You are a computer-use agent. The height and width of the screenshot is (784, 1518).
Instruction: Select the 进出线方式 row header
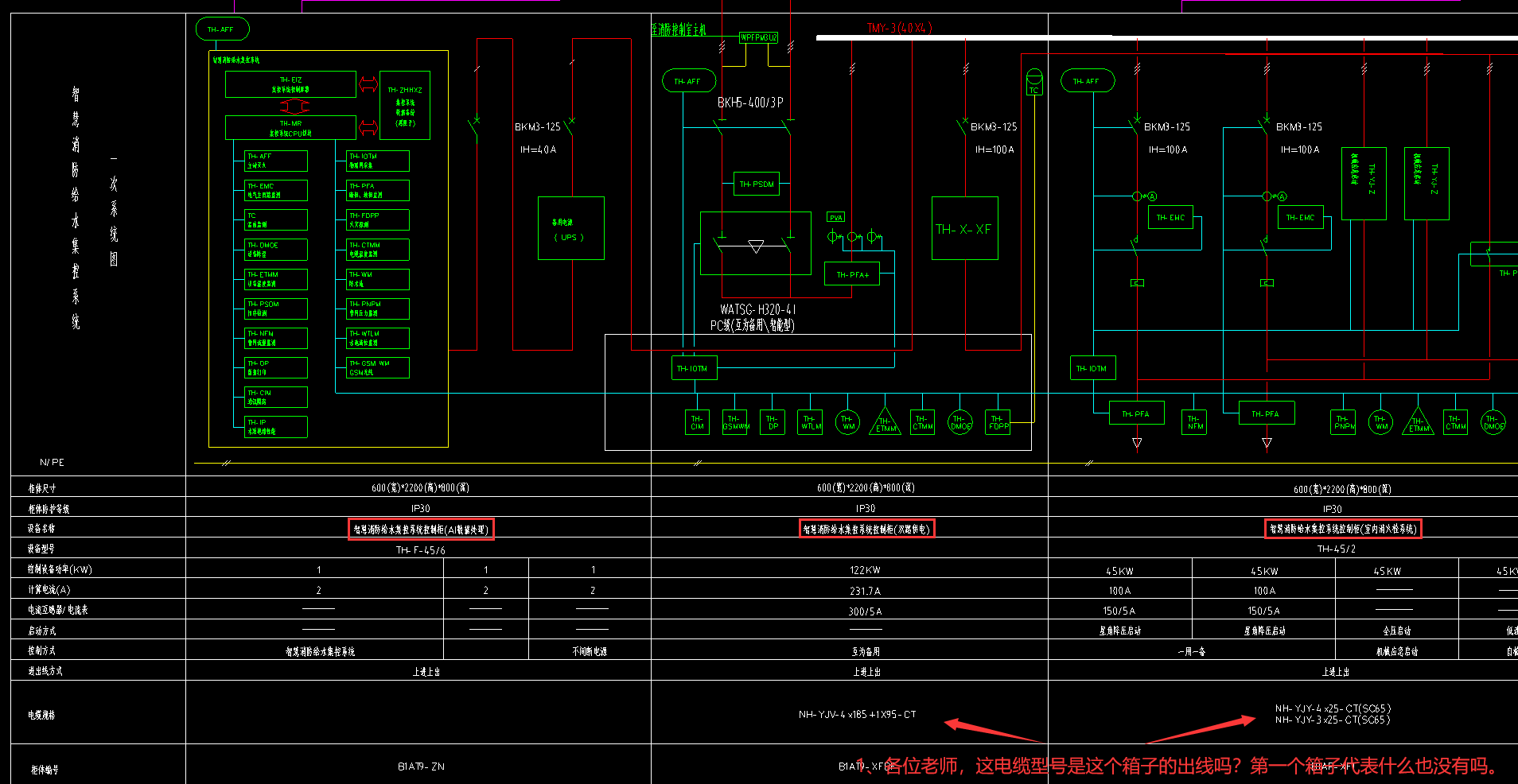45,671
